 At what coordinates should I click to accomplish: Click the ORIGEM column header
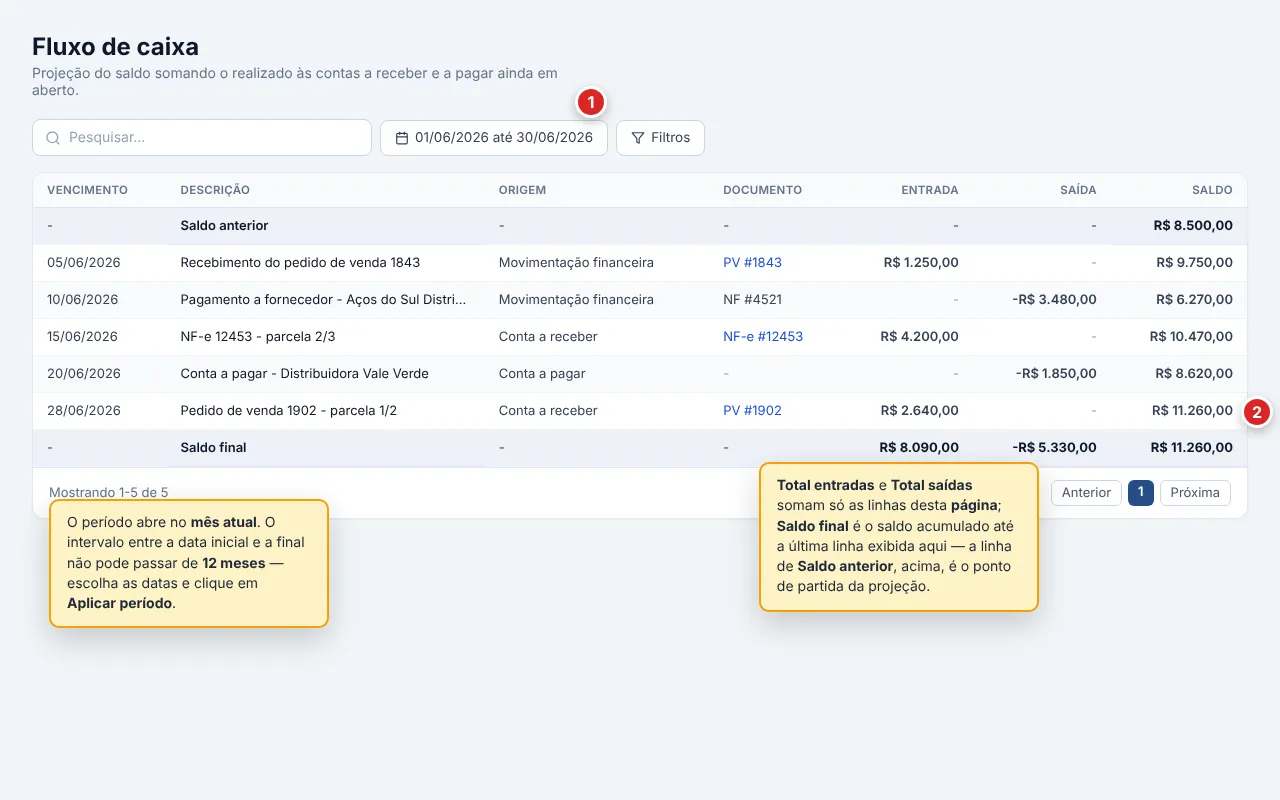pos(522,190)
